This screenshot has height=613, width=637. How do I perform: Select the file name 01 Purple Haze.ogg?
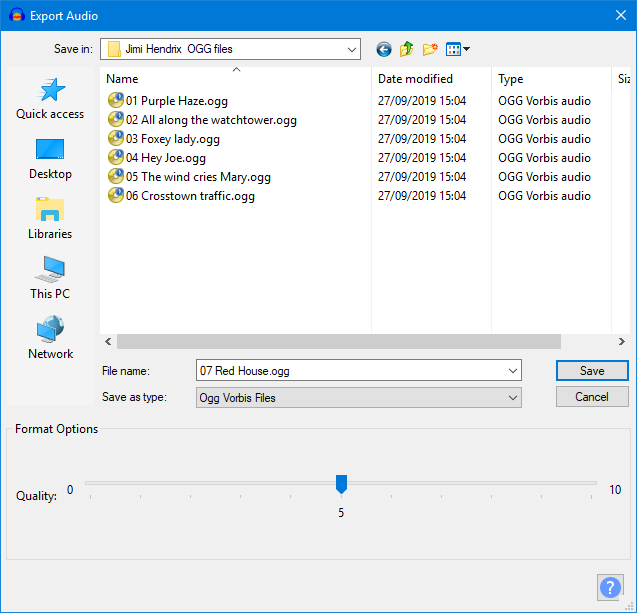coord(177,101)
